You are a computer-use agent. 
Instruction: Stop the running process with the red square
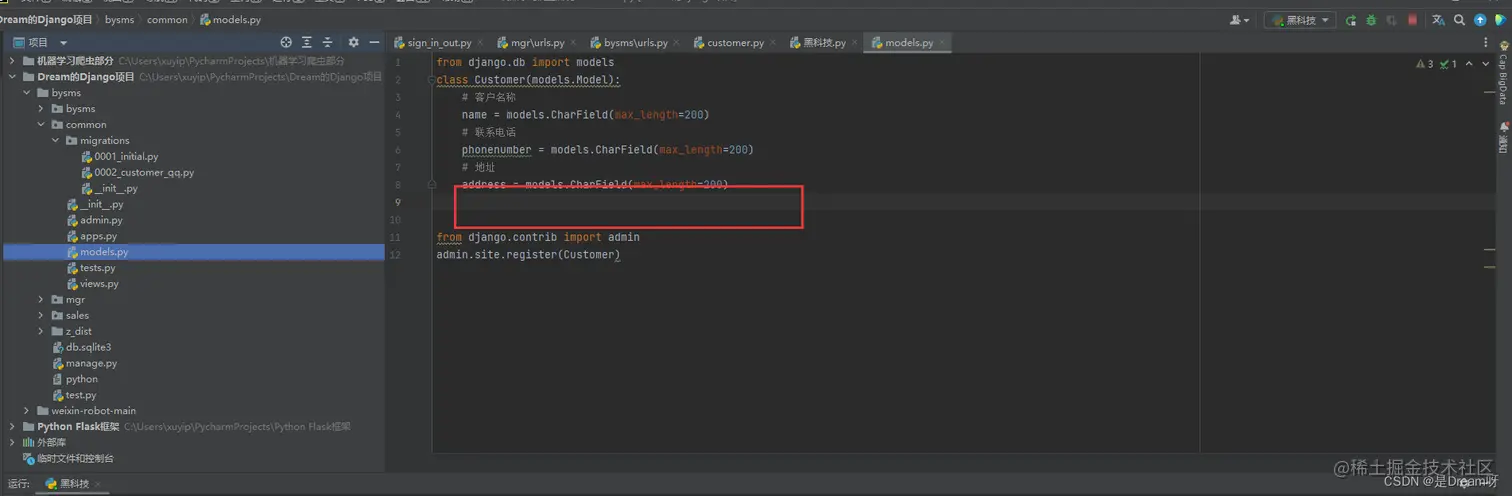pyautogui.click(x=1412, y=20)
